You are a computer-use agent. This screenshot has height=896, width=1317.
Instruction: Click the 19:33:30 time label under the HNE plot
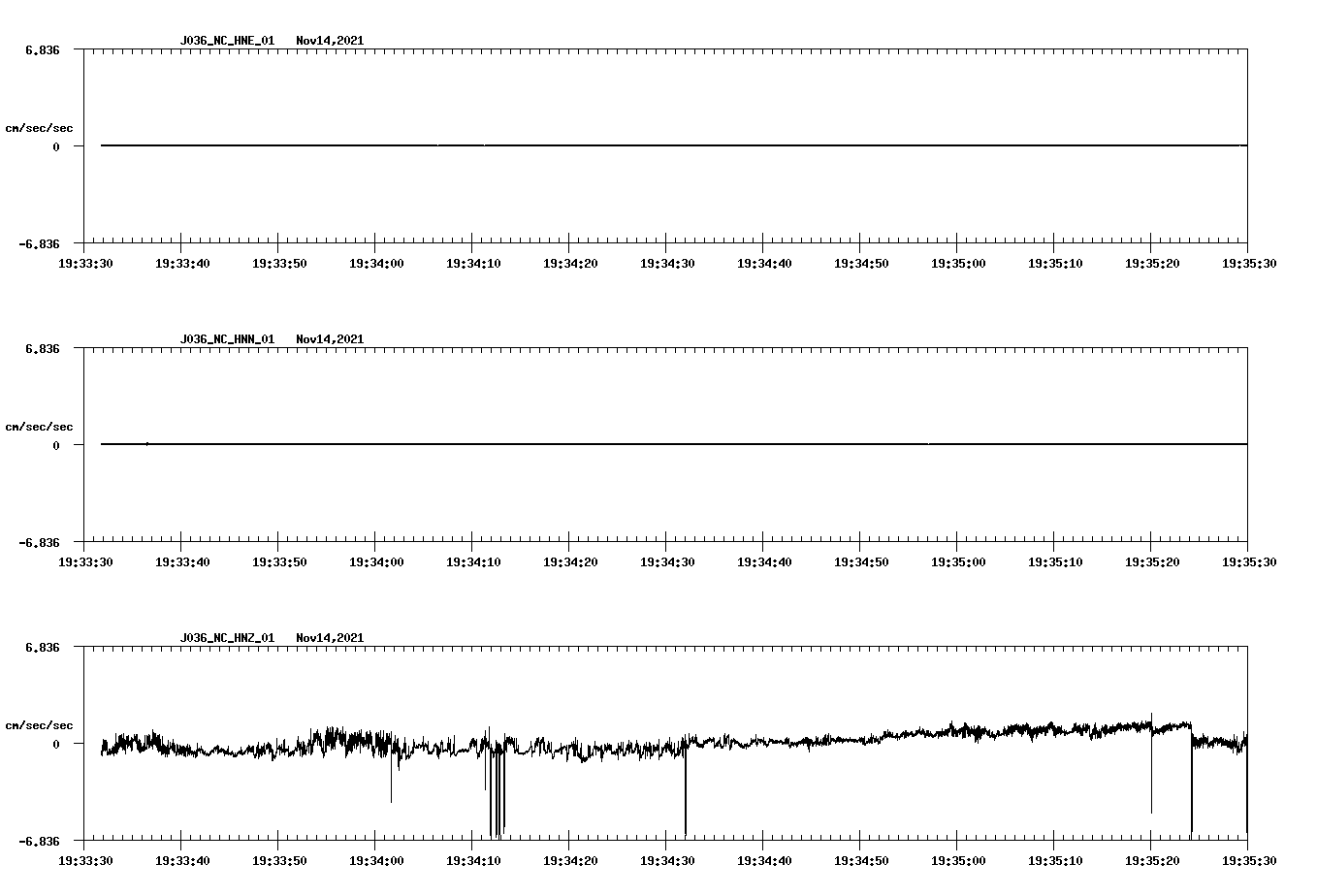click(85, 263)
